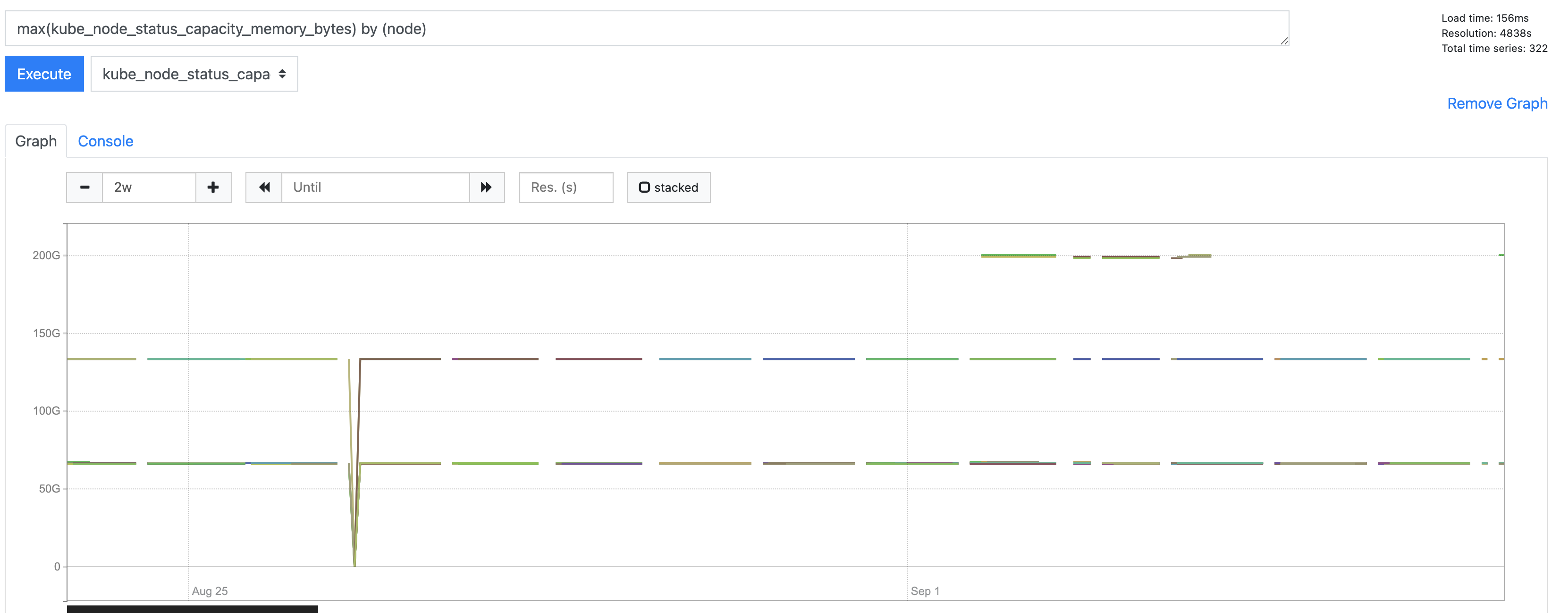Step backward in time using the rewind icon
The image size is (1568, 613).
pyautogui.click(x=264, y=187)
